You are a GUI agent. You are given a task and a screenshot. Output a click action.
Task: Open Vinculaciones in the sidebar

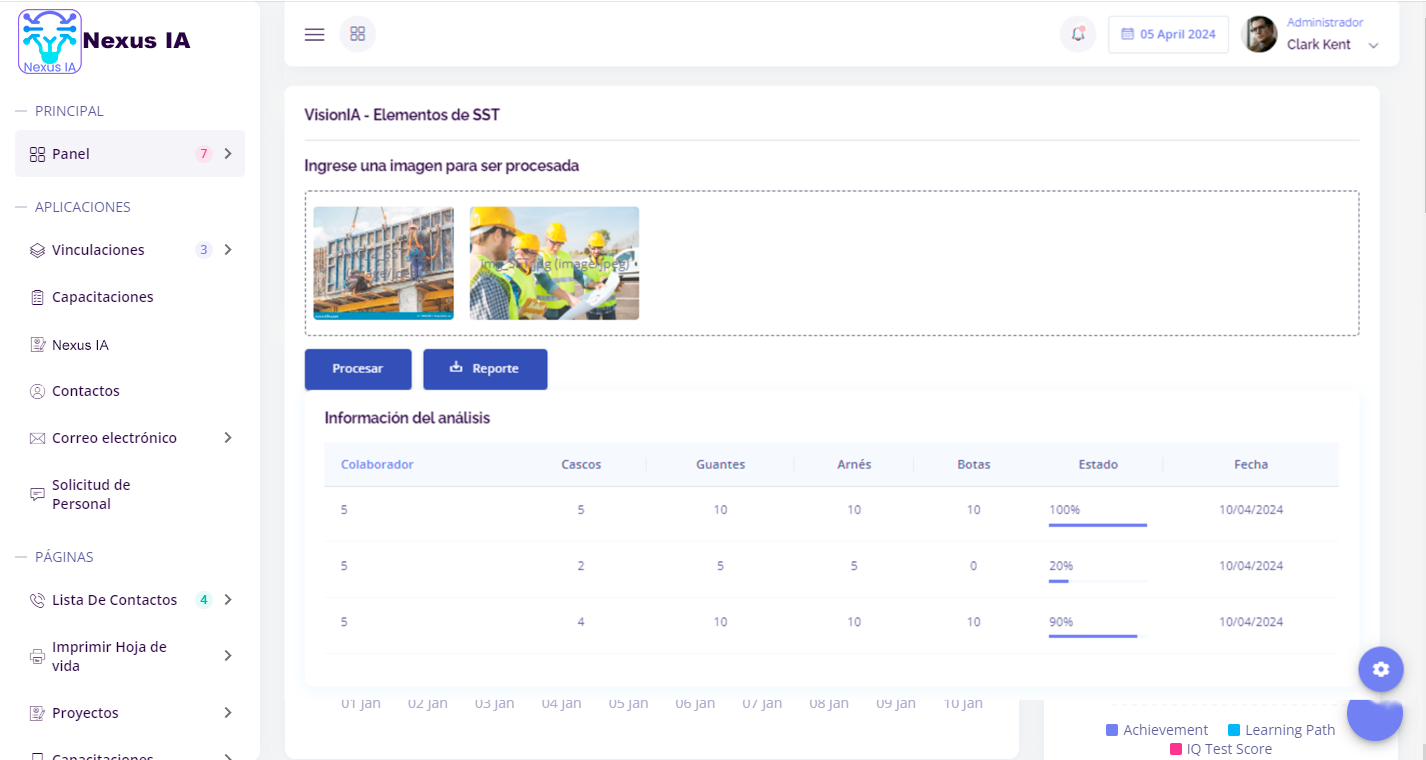click(x=130, y=250)
